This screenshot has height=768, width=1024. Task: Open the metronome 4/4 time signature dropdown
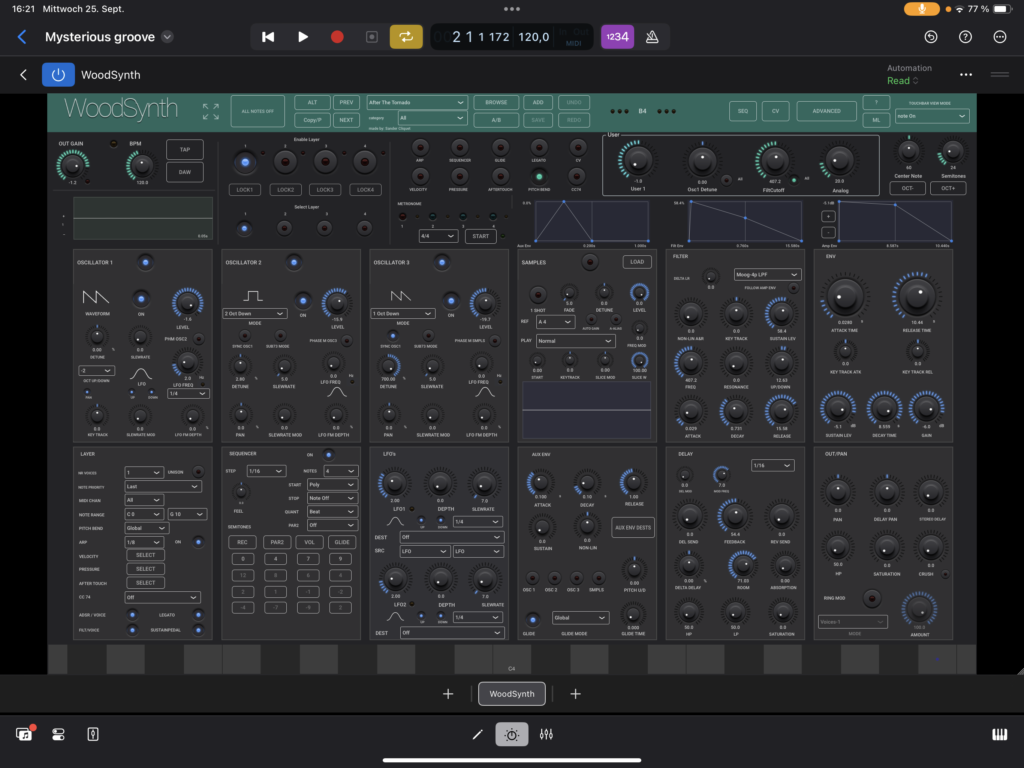coord(437,236)
